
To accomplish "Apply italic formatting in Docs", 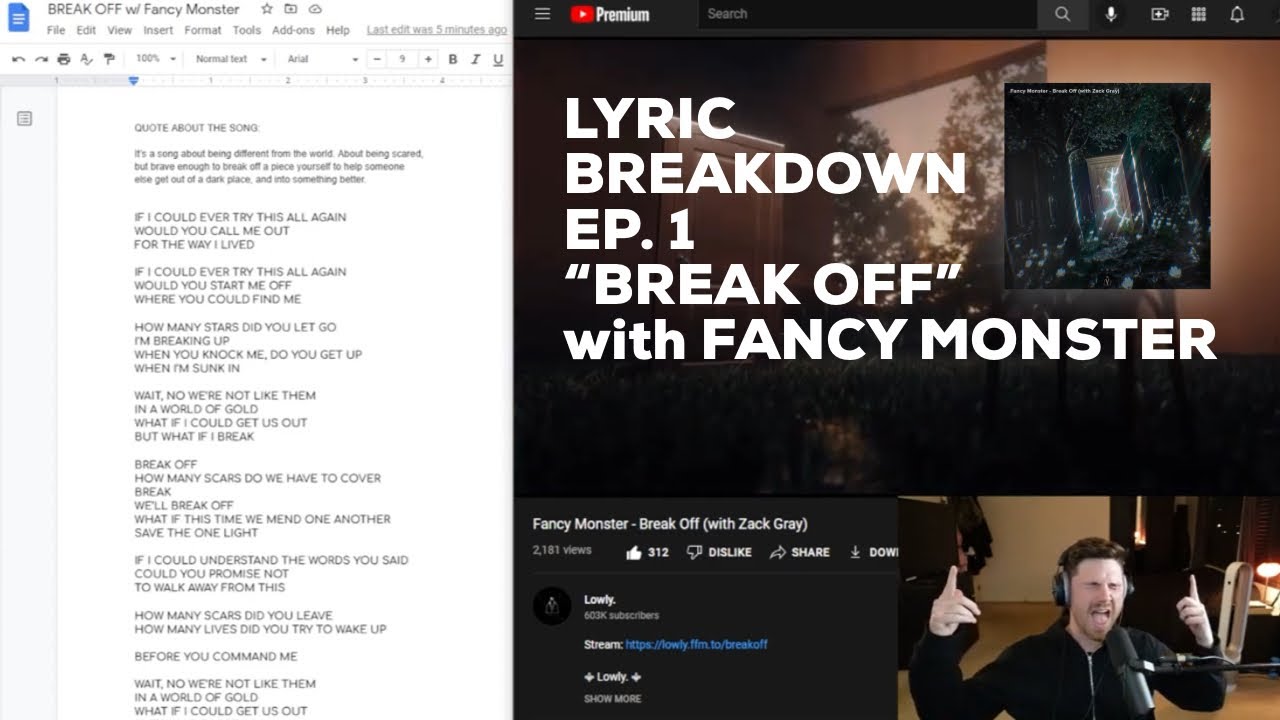I will 475,60.
